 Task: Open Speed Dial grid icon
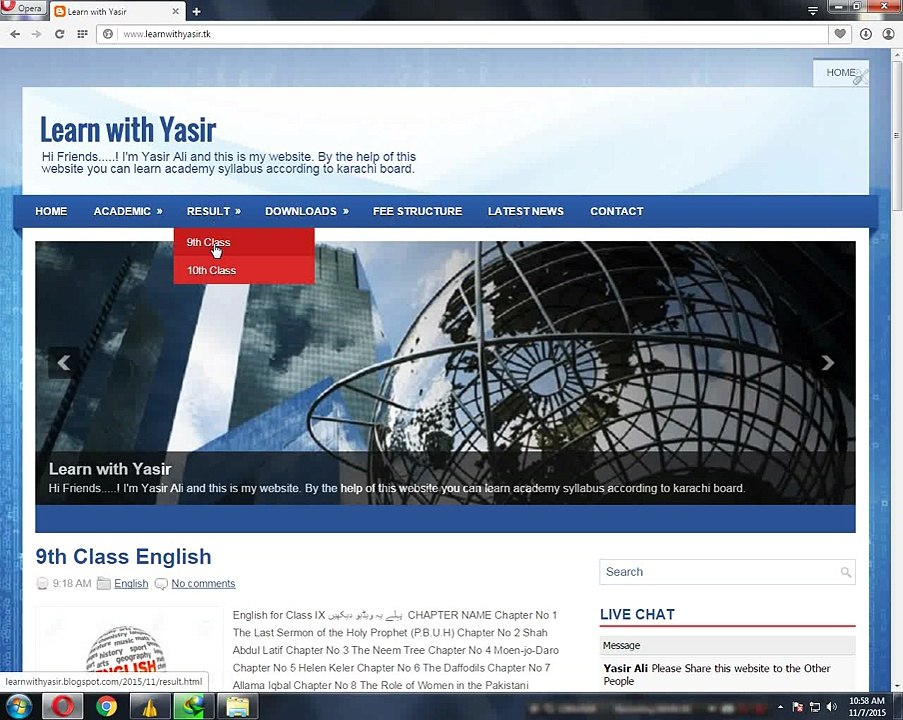[x=82, y=34]
